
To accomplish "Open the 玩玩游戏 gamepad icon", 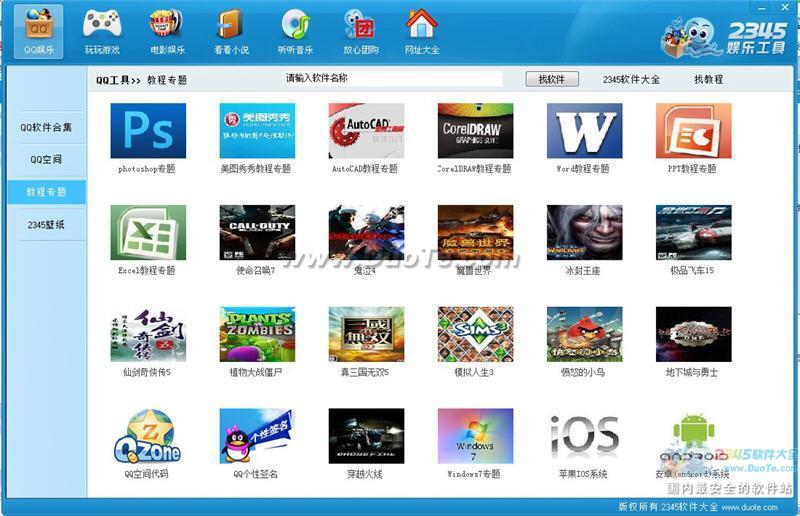I will point(102,24).
